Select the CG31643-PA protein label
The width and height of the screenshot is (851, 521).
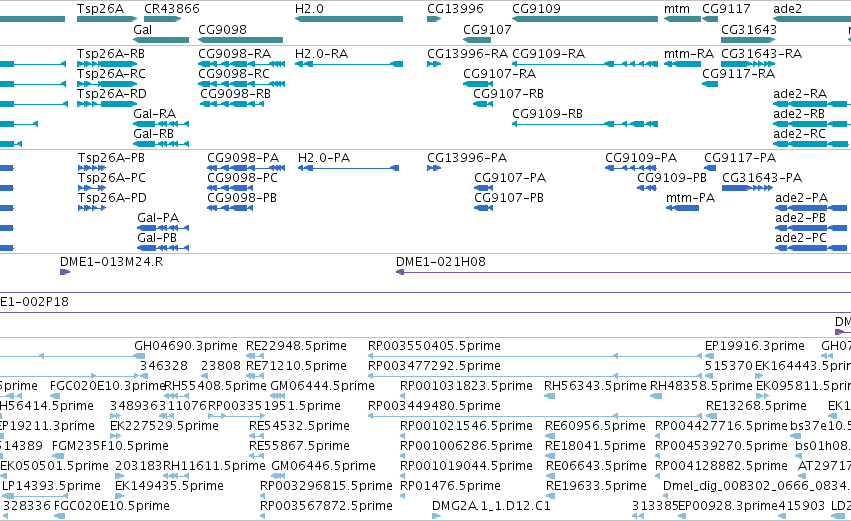762,178
